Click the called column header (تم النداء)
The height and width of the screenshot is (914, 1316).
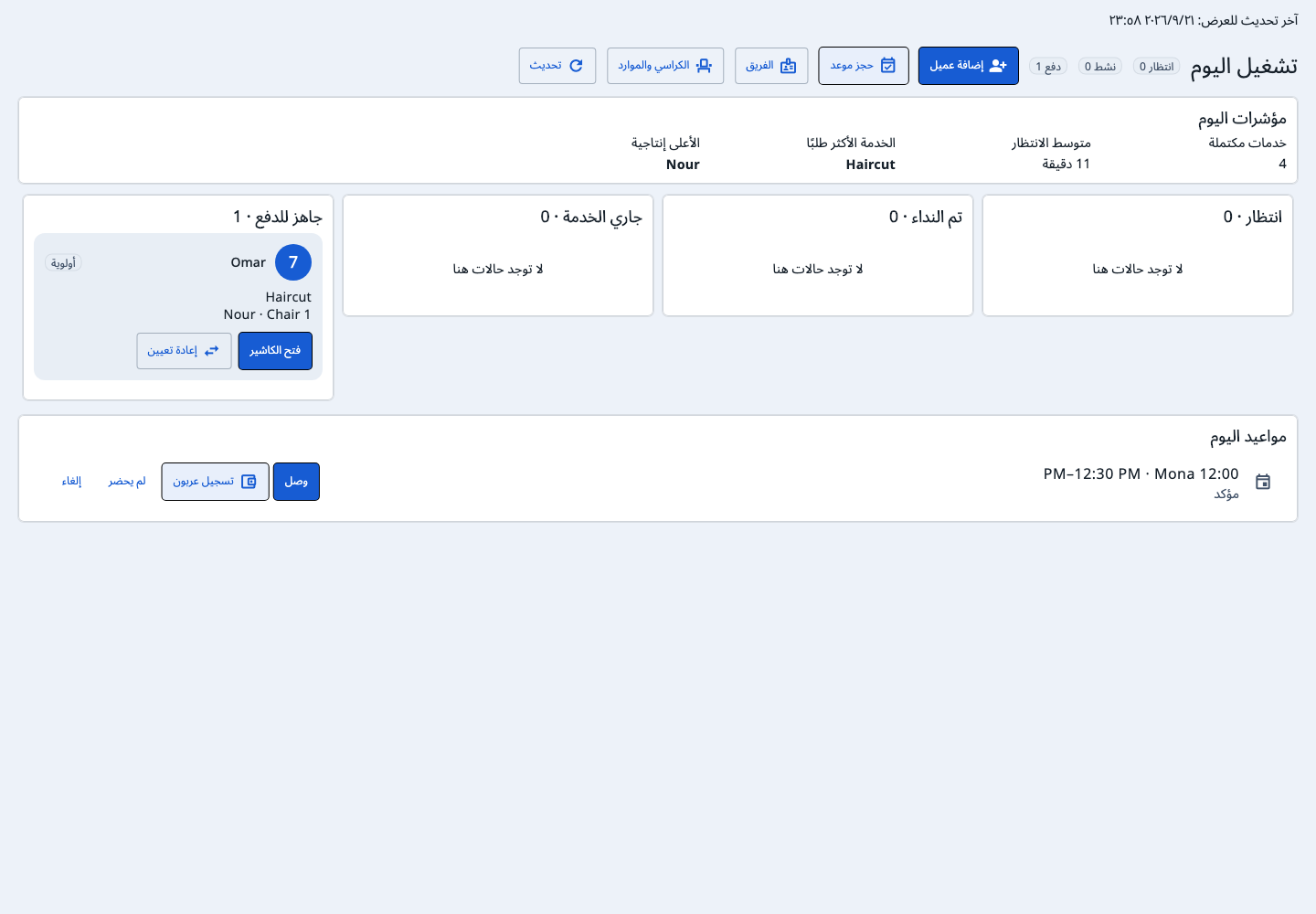[926, 217]
